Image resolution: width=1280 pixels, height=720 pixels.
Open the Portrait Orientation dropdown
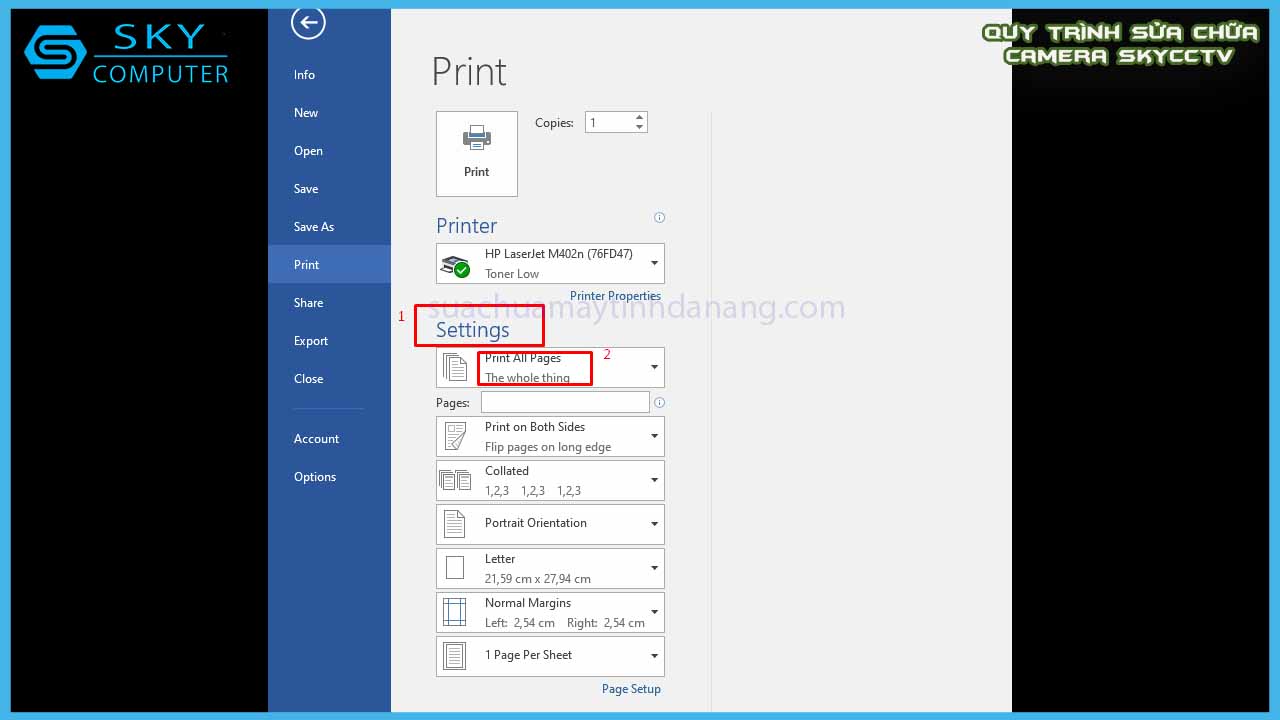pos(654,524)
